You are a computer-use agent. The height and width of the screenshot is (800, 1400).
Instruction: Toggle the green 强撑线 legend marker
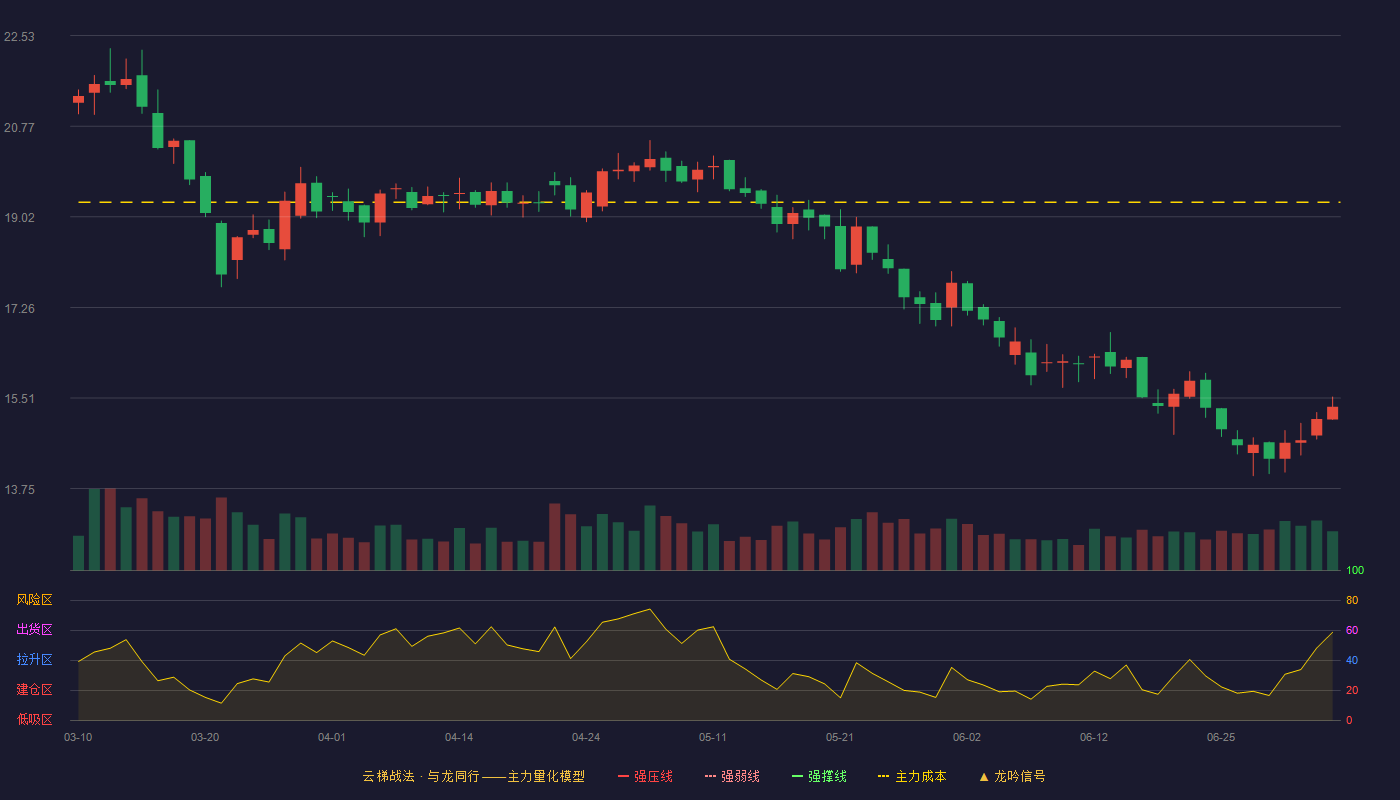pyautogui.click(x=798, y=776)
